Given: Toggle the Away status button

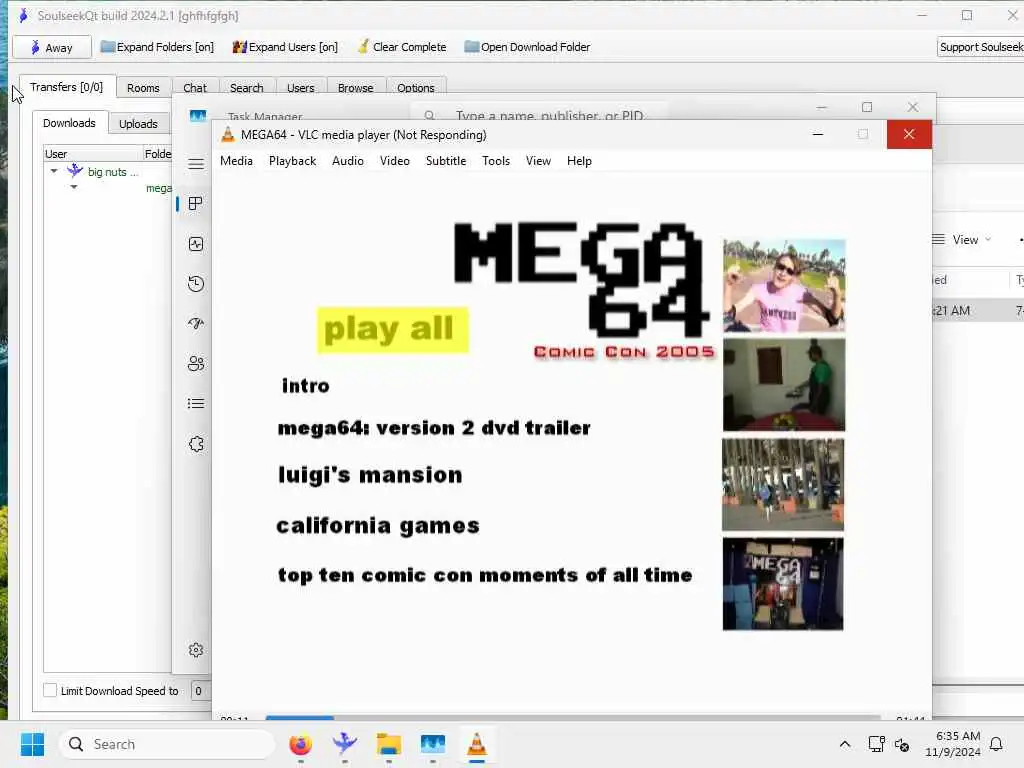Looking at the screenshot, I should [x=52, y=48].
